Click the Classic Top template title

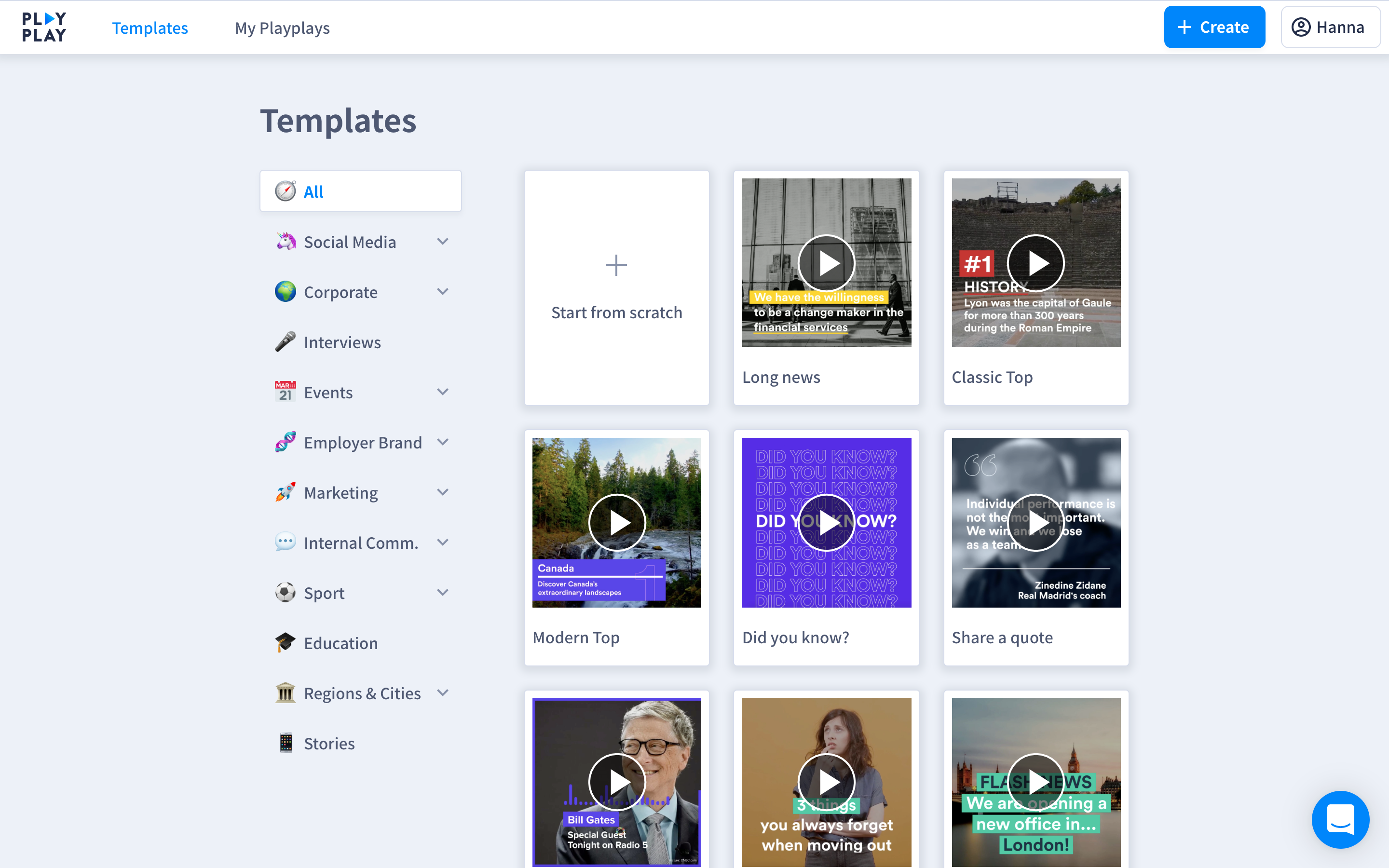tap(993, 377)
